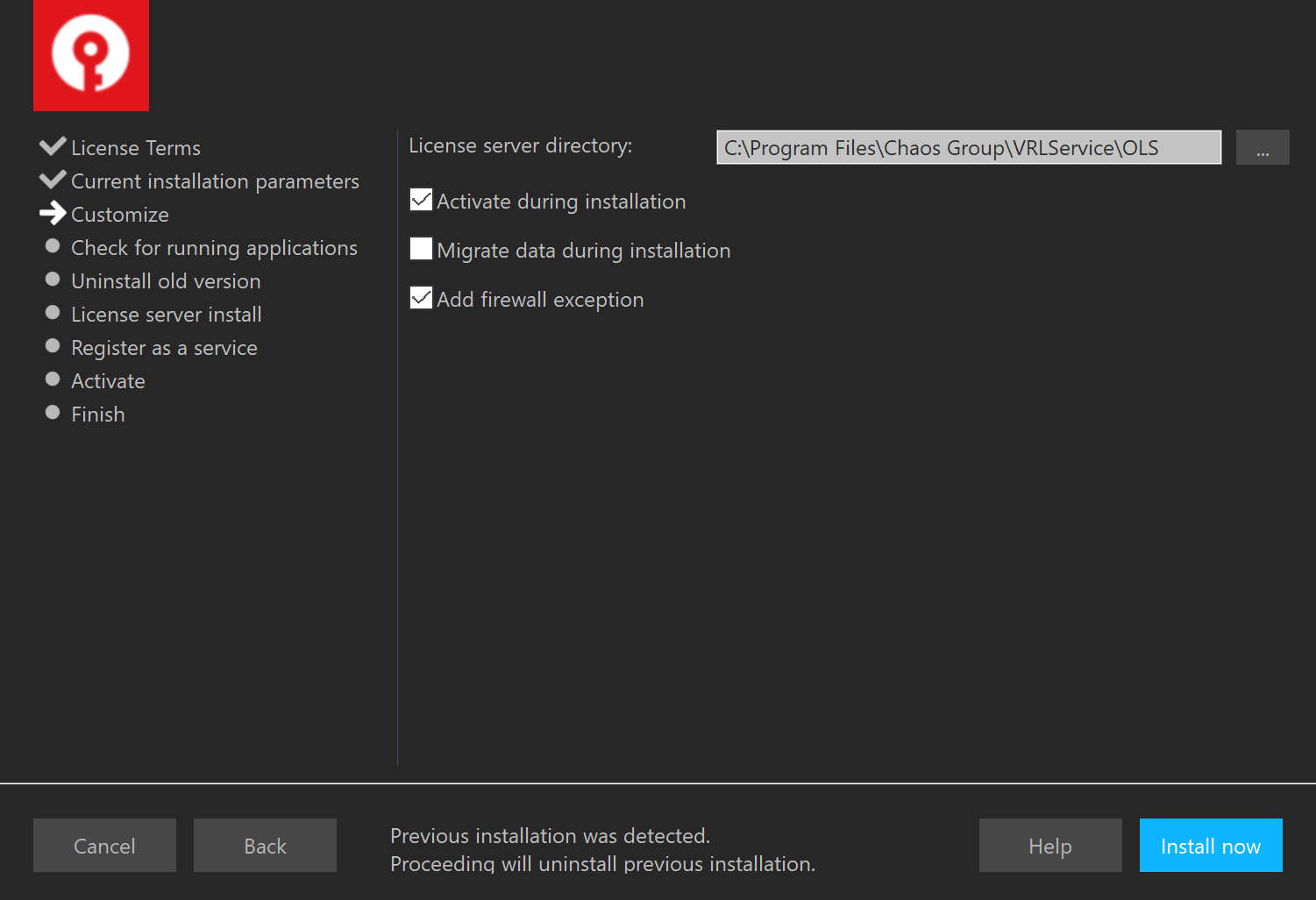This screenshot has height=900, width=1316.
Task: Click the arrow icon beside Customize
Action: (53, 212)
